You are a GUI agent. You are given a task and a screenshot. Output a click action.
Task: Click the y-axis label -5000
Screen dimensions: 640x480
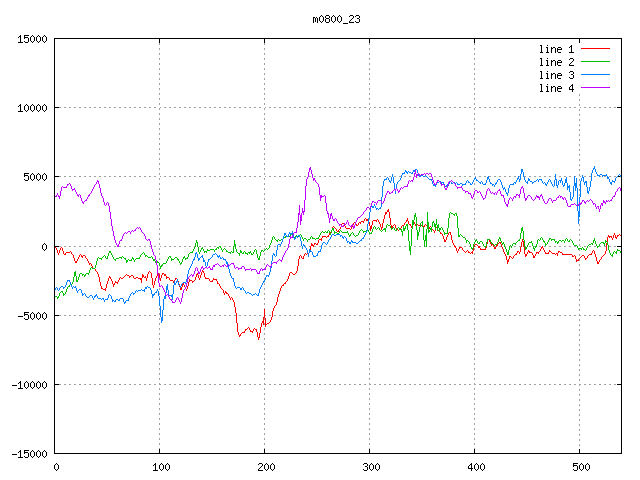pyautogui.click(x=32, y=316)
